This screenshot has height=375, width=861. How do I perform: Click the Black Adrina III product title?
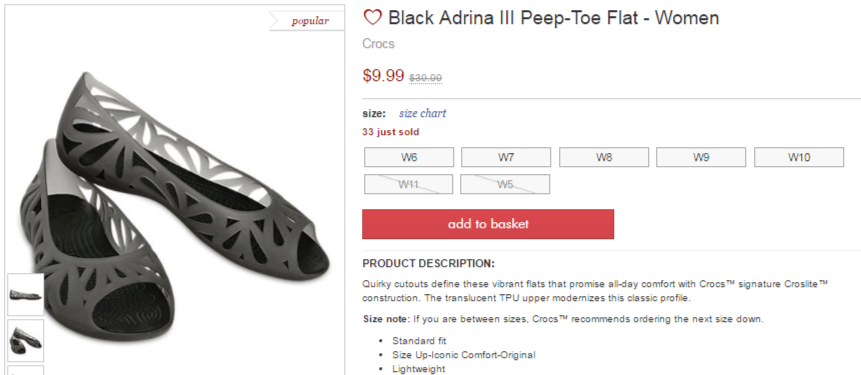click(x=554, y=18)
